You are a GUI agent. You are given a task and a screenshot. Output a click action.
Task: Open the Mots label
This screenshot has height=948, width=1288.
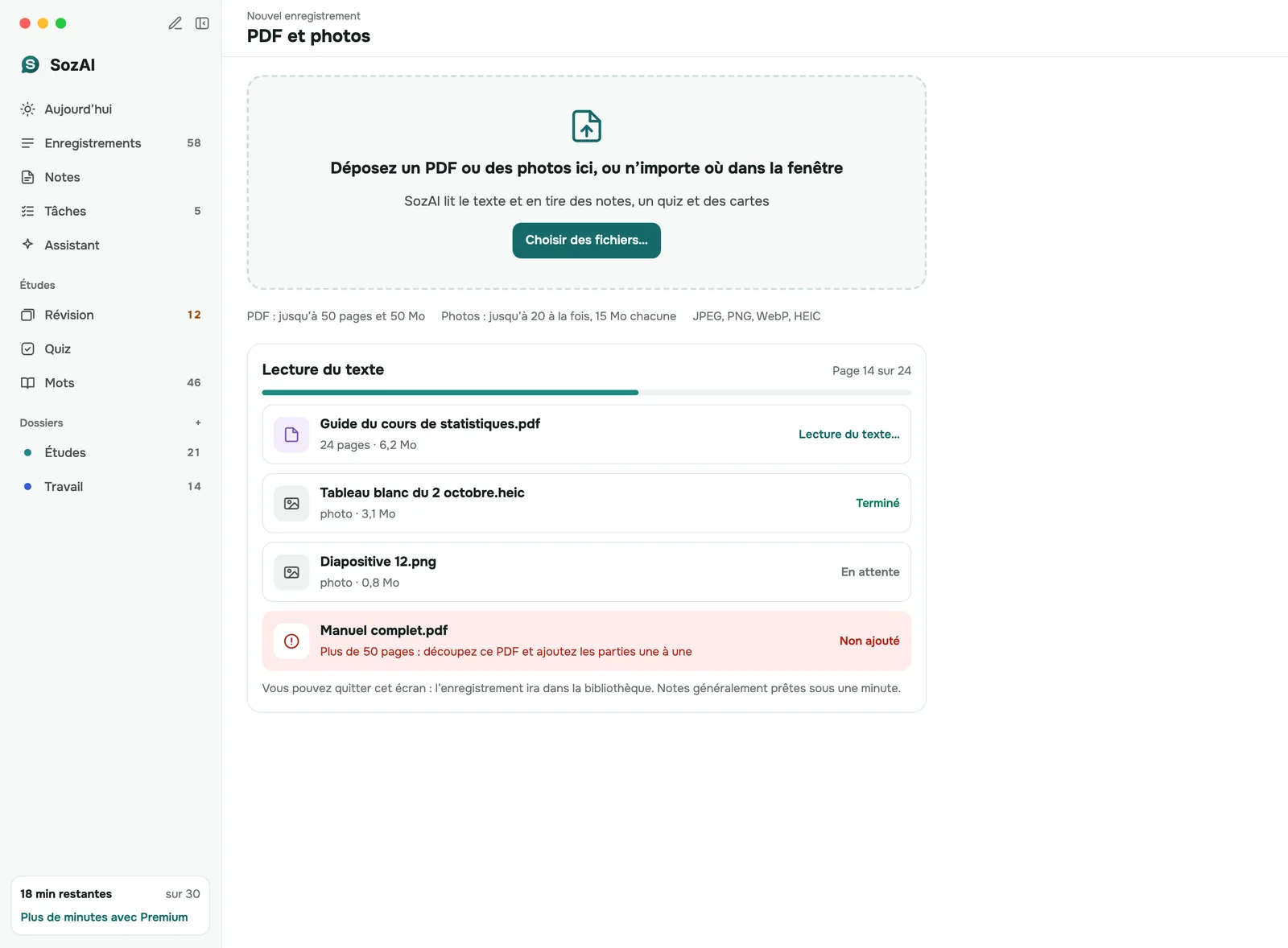60,383
